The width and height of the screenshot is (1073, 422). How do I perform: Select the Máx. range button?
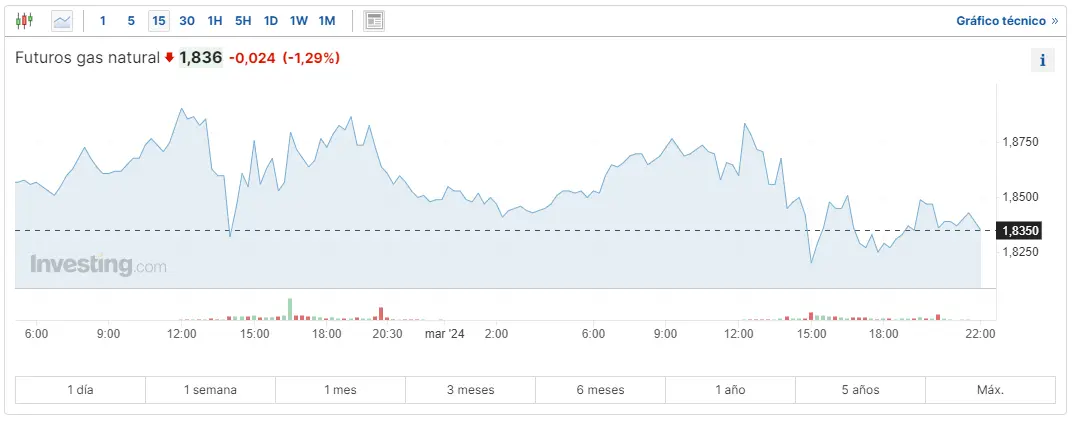(x=990, y=390)
